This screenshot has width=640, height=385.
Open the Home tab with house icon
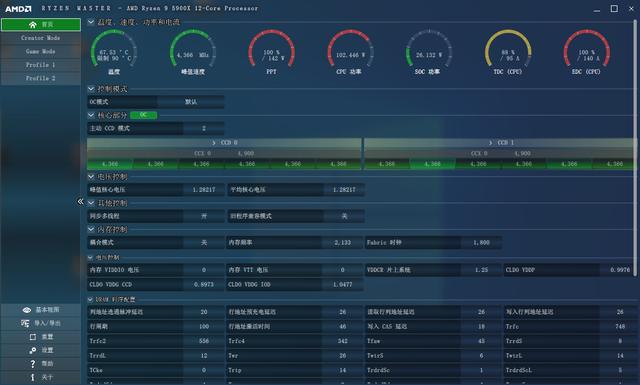click(x=41, y=24)
